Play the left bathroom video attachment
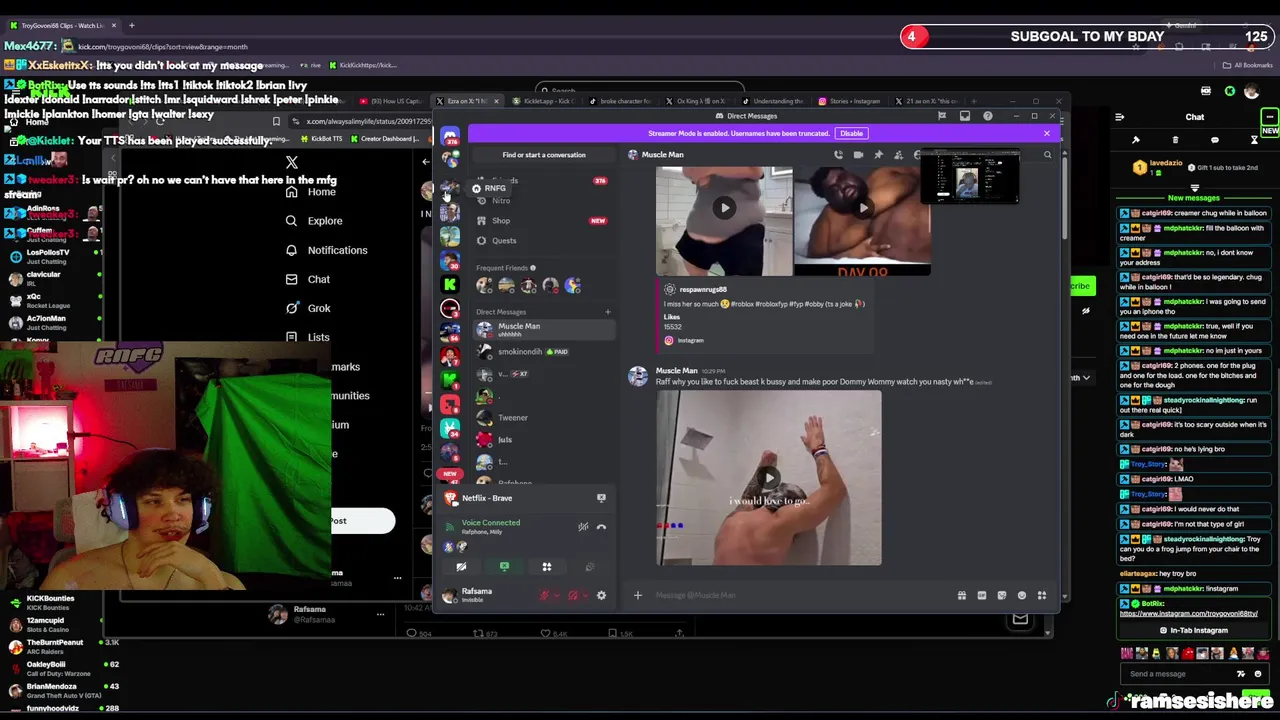Viewport: 1280px width, 720px height. tap(724, 208)
